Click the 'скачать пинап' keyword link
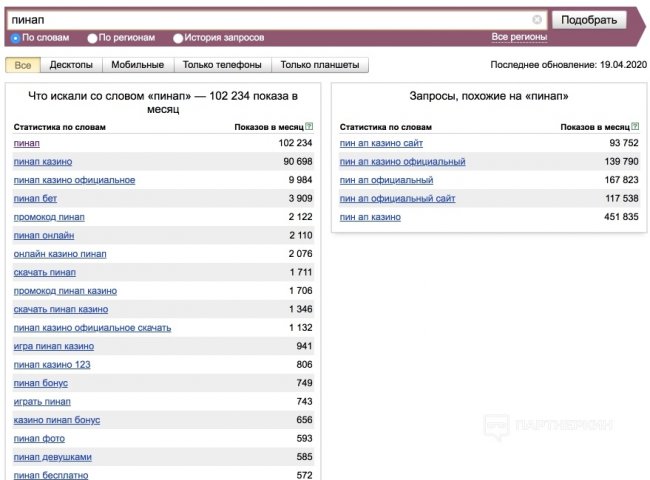650x480 pixels. click(x=45, y=273)
